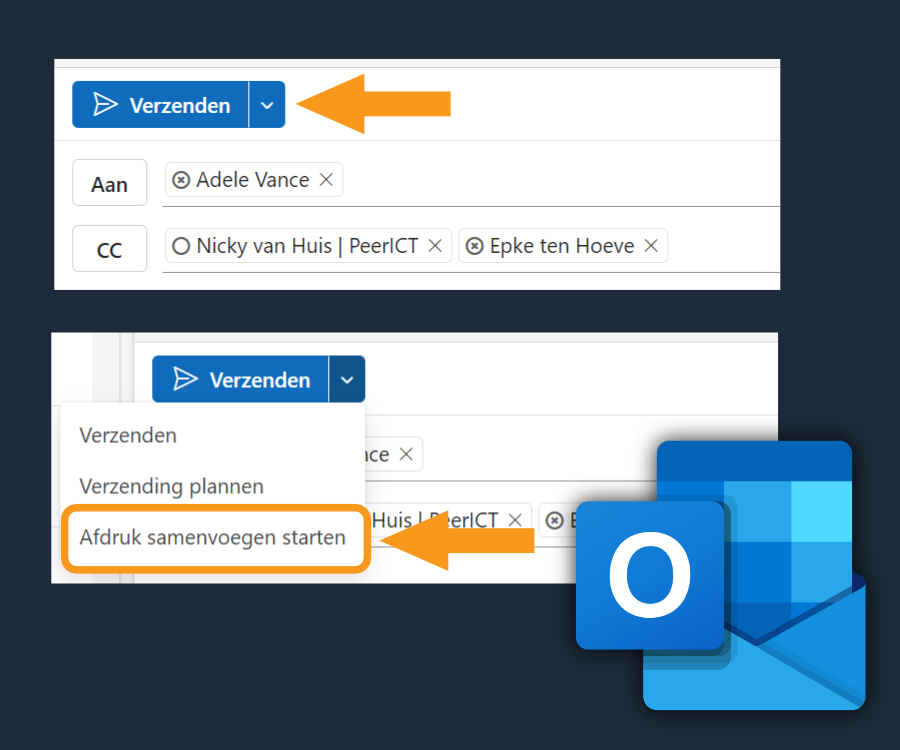Screen dimensions: 900x750
Task: Remove Adele Vance from the Aan field
Action: click(x=326, y=180)
